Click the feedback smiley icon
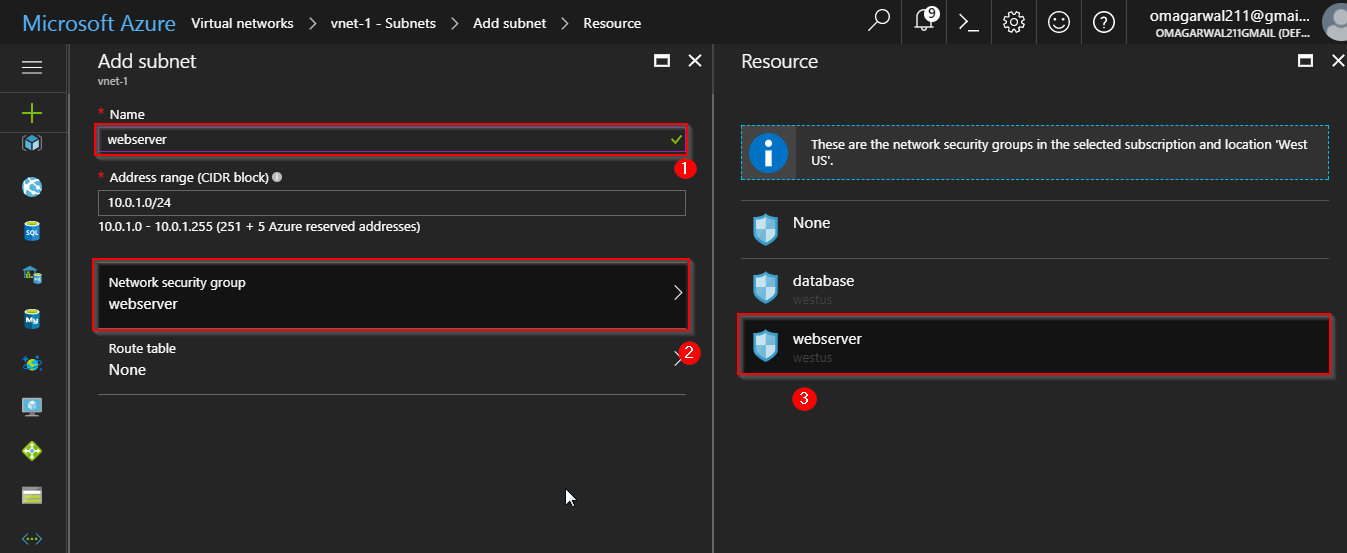This screenshot has width=1347, height=553. point(1059,21)
